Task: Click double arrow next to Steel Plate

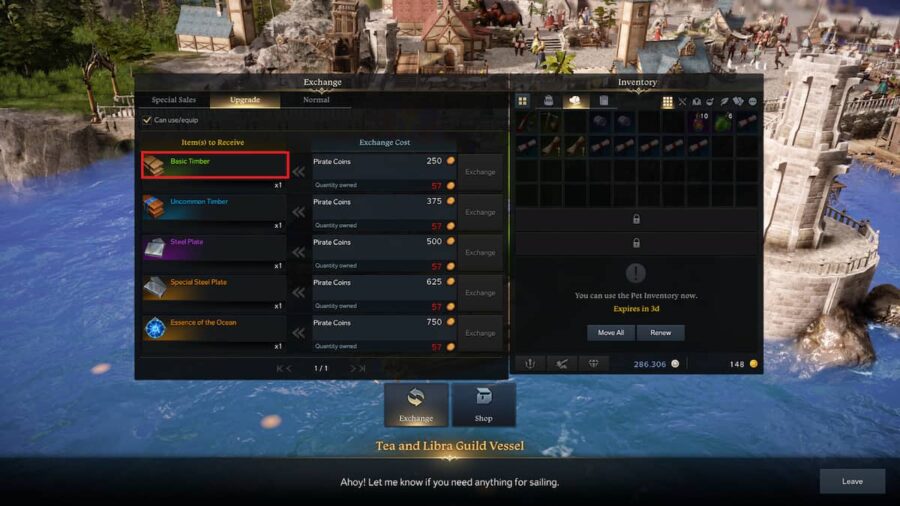Action: click(298, 252)
